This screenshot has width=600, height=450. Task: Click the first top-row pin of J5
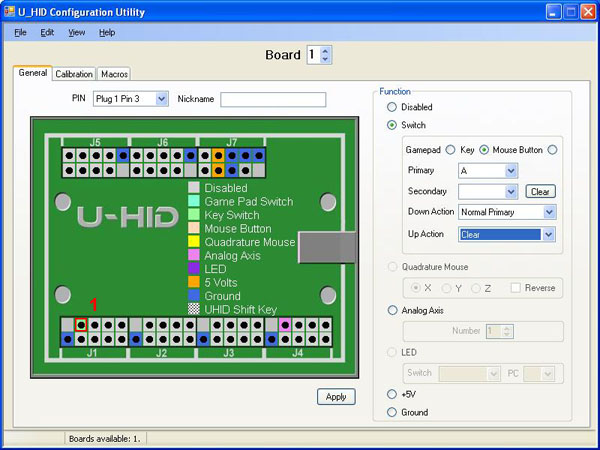point(69,156)
